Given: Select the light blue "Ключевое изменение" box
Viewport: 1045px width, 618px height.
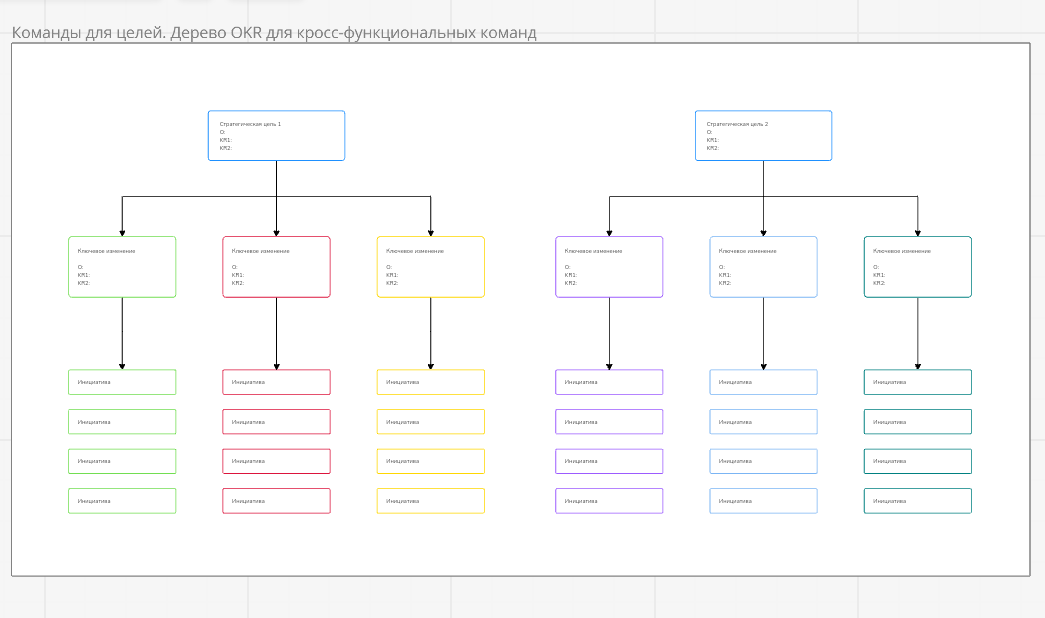Looking at the screenshot, I should click(x=763, y=267).
